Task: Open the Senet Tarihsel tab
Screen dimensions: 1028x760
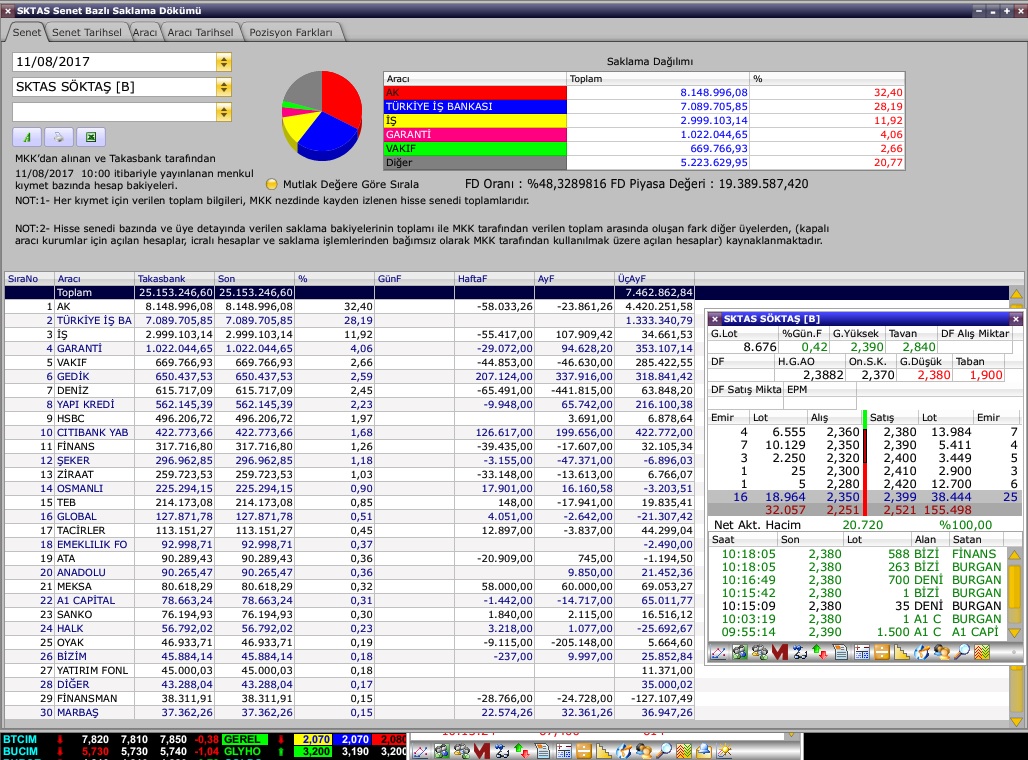Action: tap(87, 32)
